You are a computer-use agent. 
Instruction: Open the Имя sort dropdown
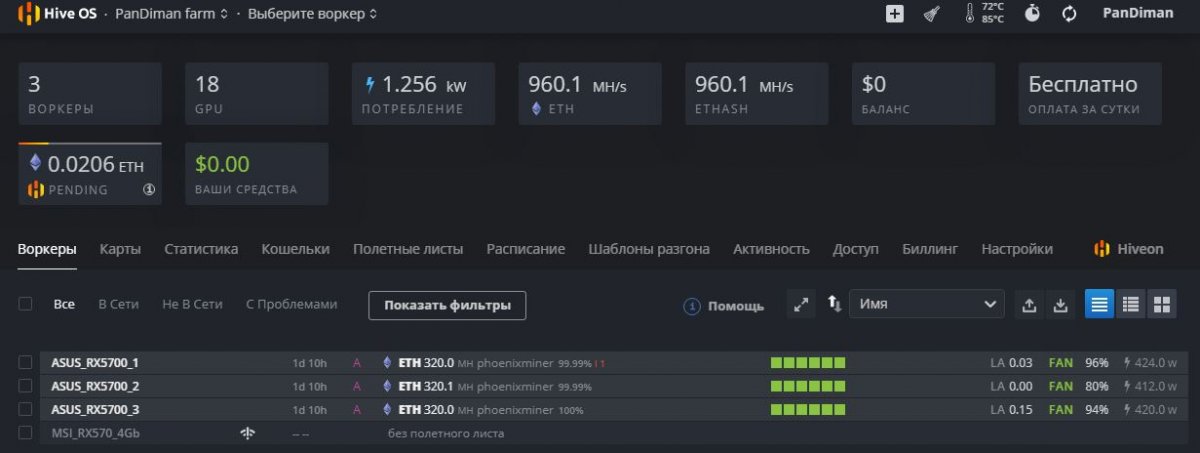point(926,304)
